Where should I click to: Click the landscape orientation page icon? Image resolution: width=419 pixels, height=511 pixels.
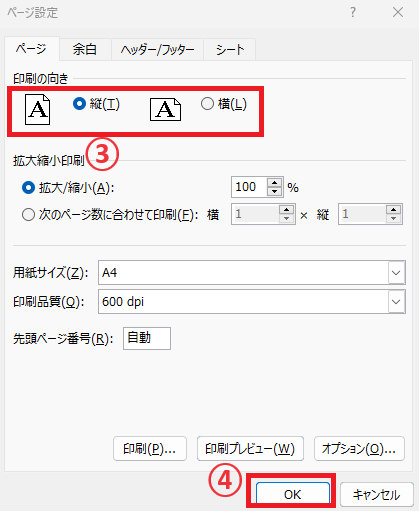pyautogui.click(x=165, y=109)
